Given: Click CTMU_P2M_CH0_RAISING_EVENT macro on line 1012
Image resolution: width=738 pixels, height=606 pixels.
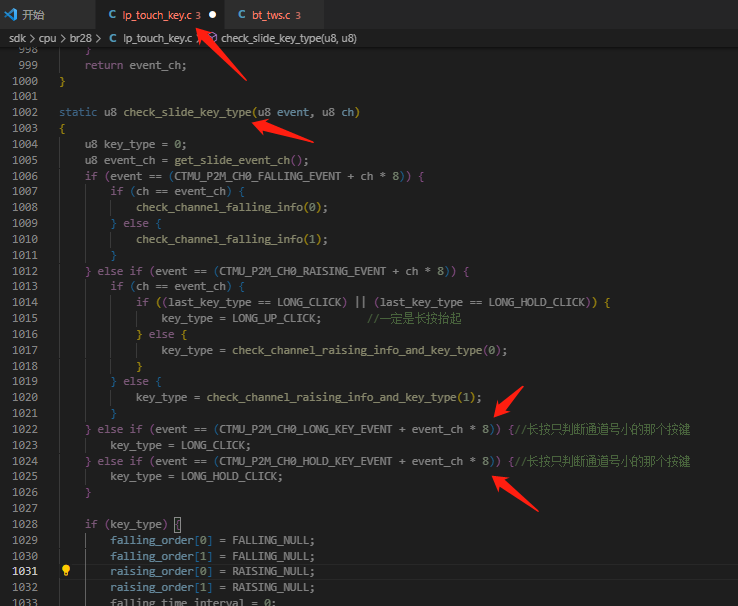Looking at the screenshot, I should 303,271.
